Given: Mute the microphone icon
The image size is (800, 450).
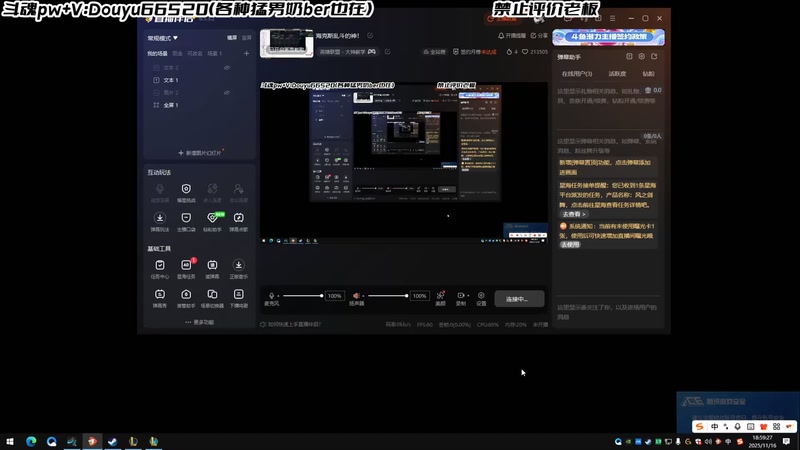Looking at the screenshot, I should [271, 295].
